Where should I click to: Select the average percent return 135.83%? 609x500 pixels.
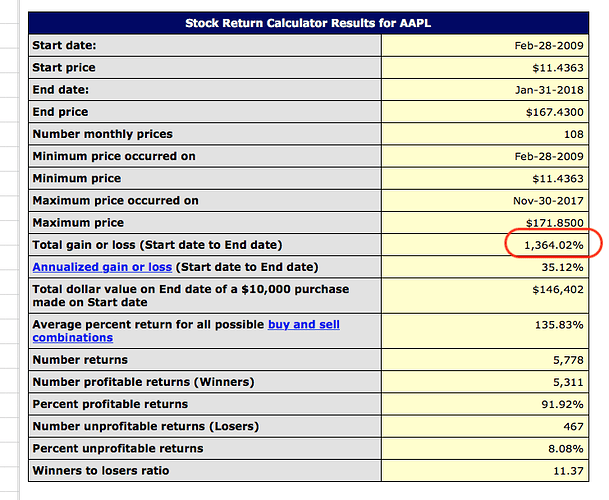coord(559,325)
